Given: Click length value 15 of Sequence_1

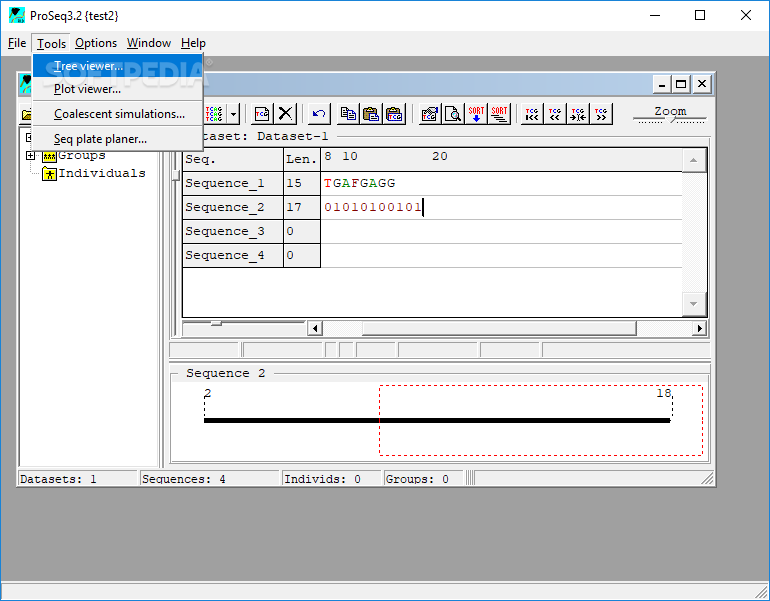Looking at the screenshot, I should (x=302, y=184).
